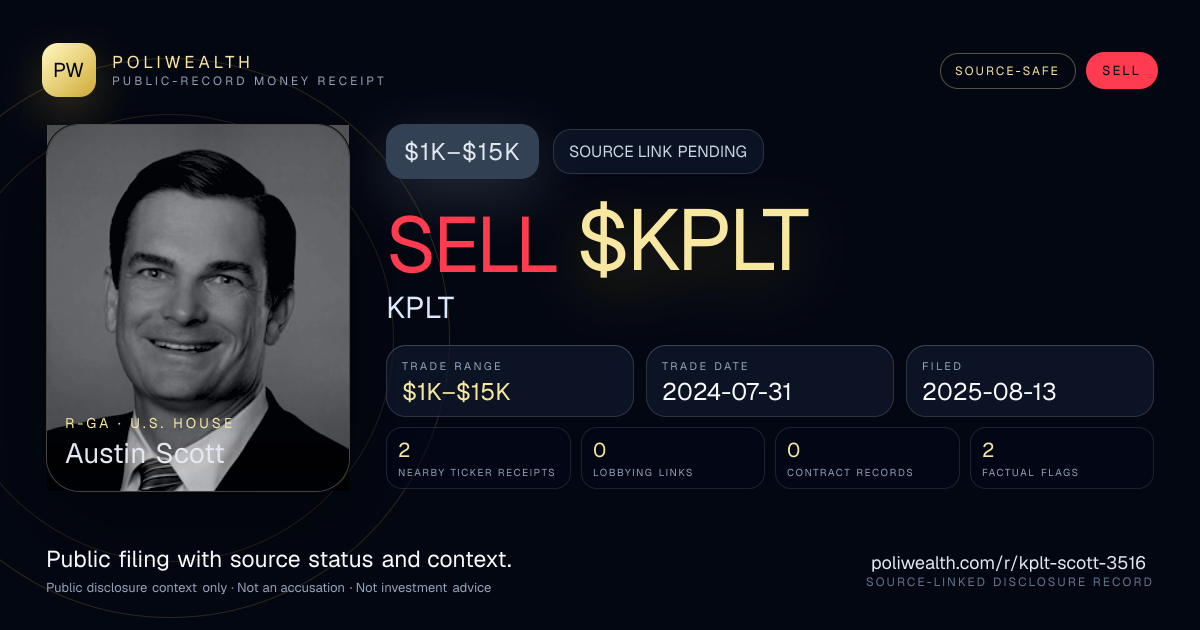Click the Lobbying Links stat tile
Image resolution: width=1200 pixels, height=630 pixels.
(673, 458)
